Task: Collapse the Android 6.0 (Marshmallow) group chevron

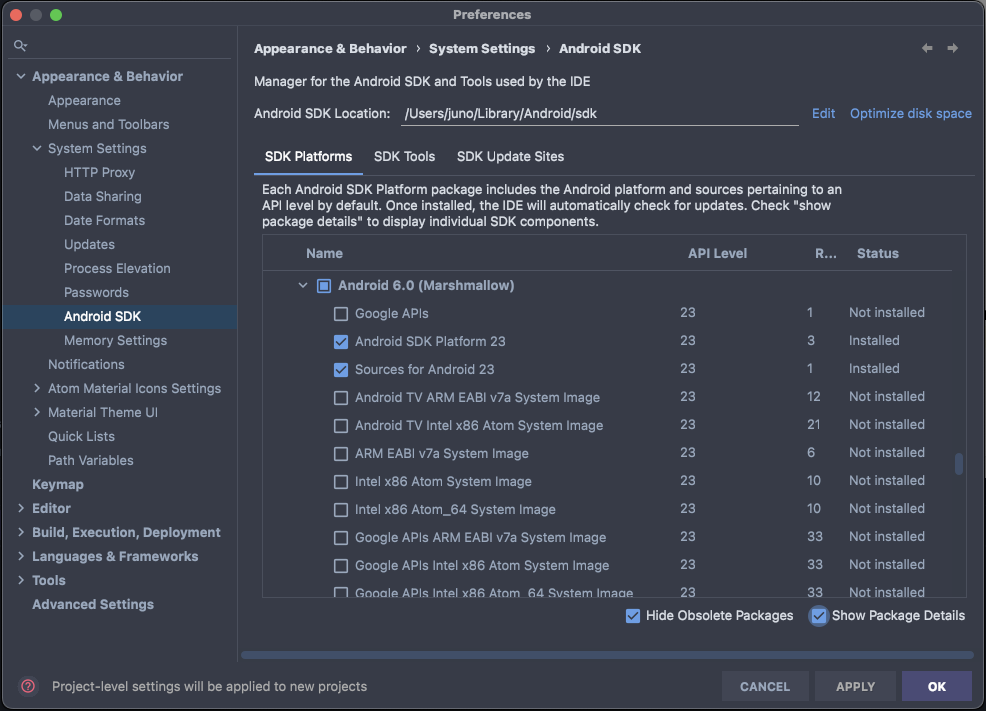Action: point(303,285)
